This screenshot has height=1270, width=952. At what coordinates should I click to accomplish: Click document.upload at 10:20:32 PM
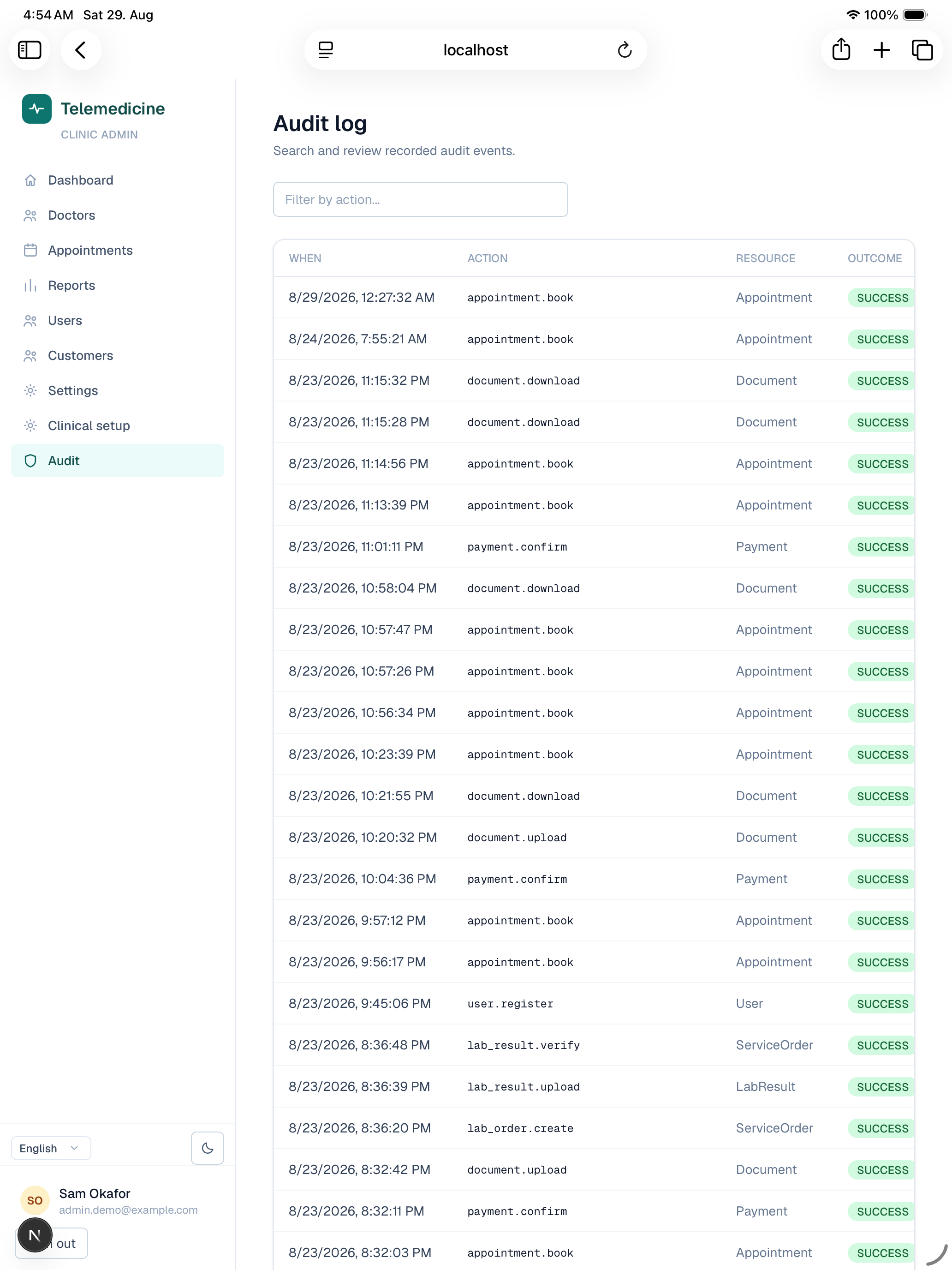pyautogui.click(x=517, y=838)
